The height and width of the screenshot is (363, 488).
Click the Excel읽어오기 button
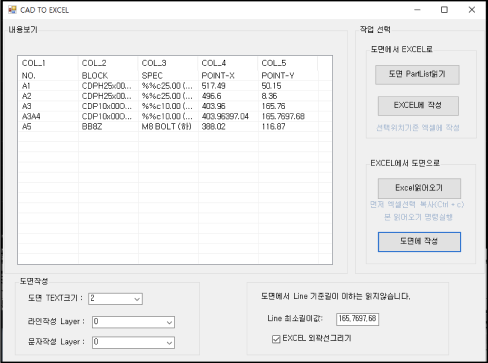(x=419, y=188)
